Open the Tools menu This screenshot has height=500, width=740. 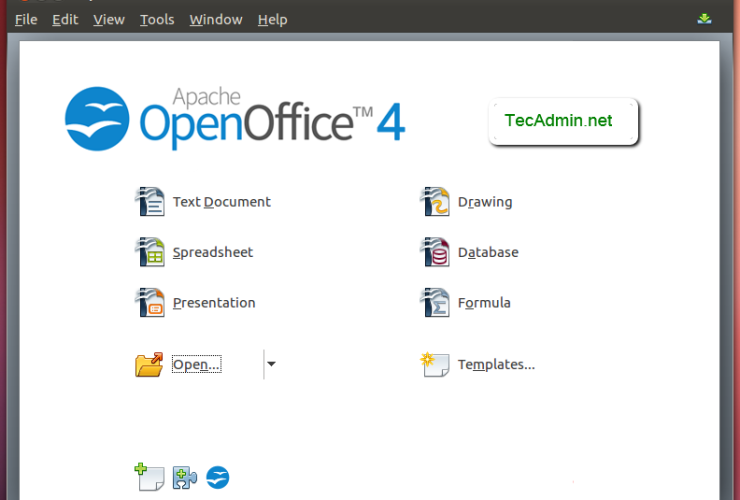coord(157,19)
